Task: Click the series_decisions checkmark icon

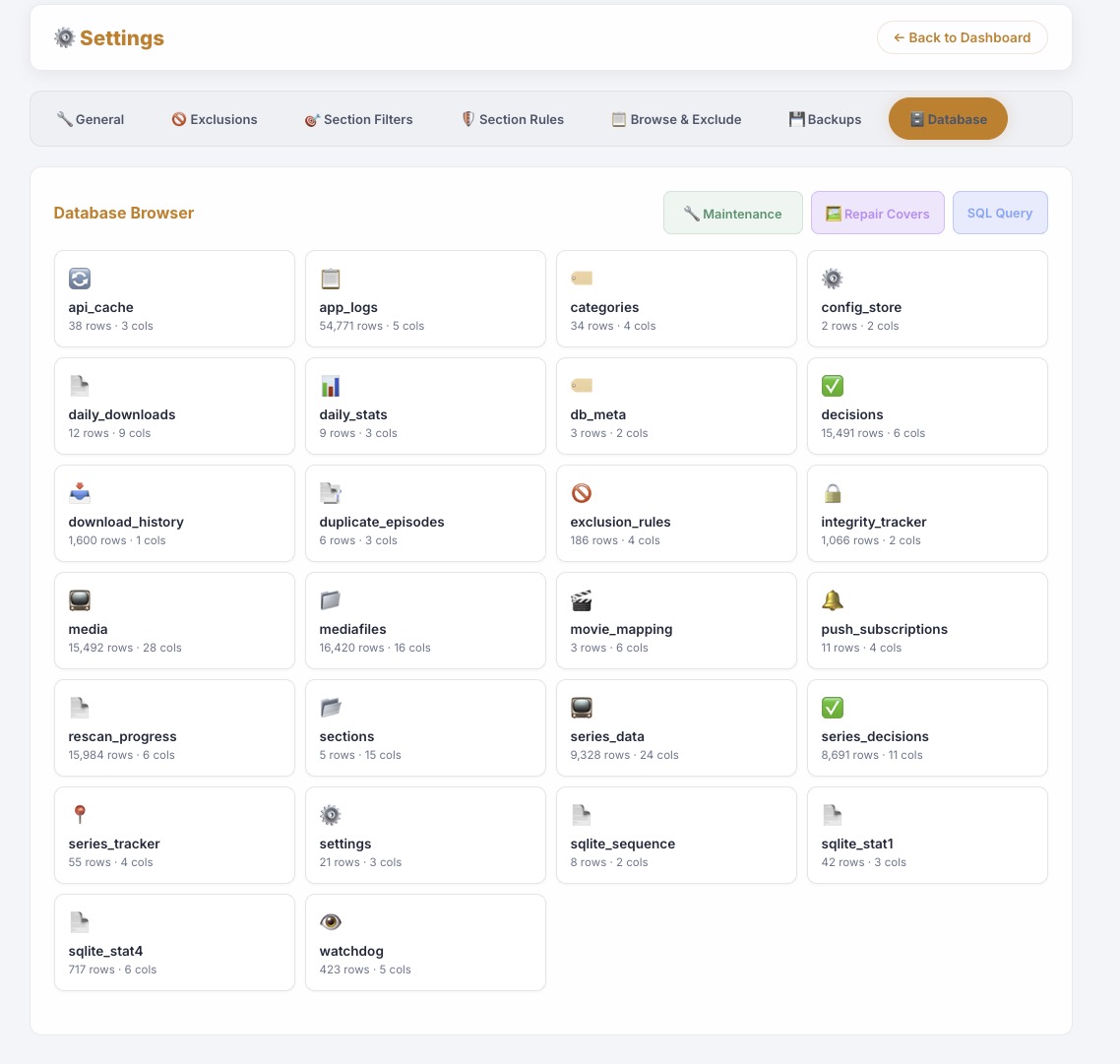Action: 833,708
